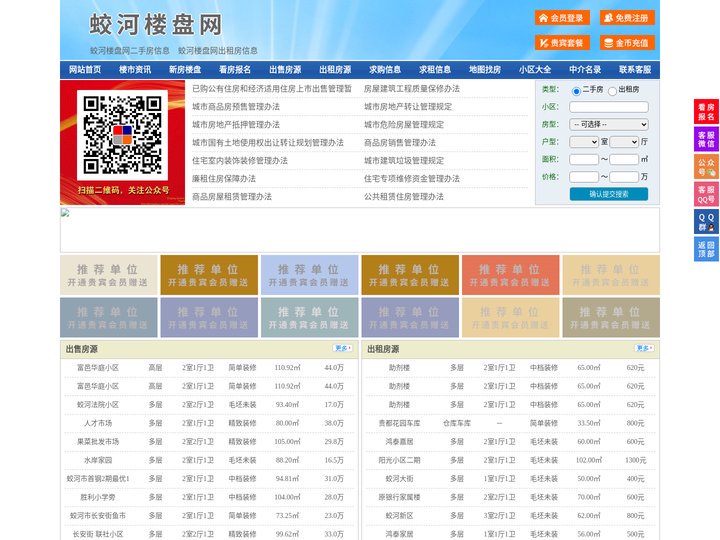Open the 新房楼盘 navigation item
The height and width of the screenshot is (540, 720).
(185, 70)
